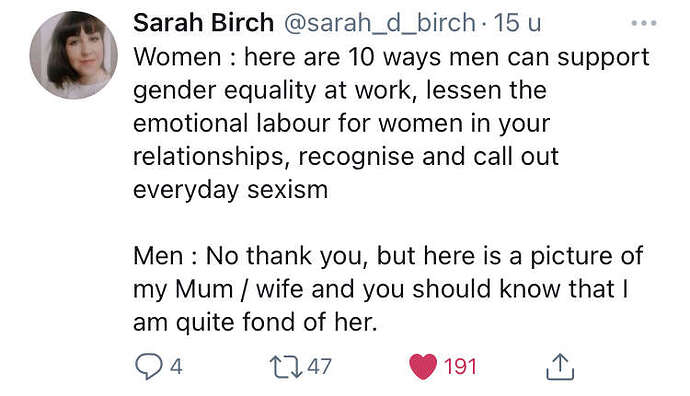Open the three-dot more options menu
Screen dimensions: 690x396
644,23
